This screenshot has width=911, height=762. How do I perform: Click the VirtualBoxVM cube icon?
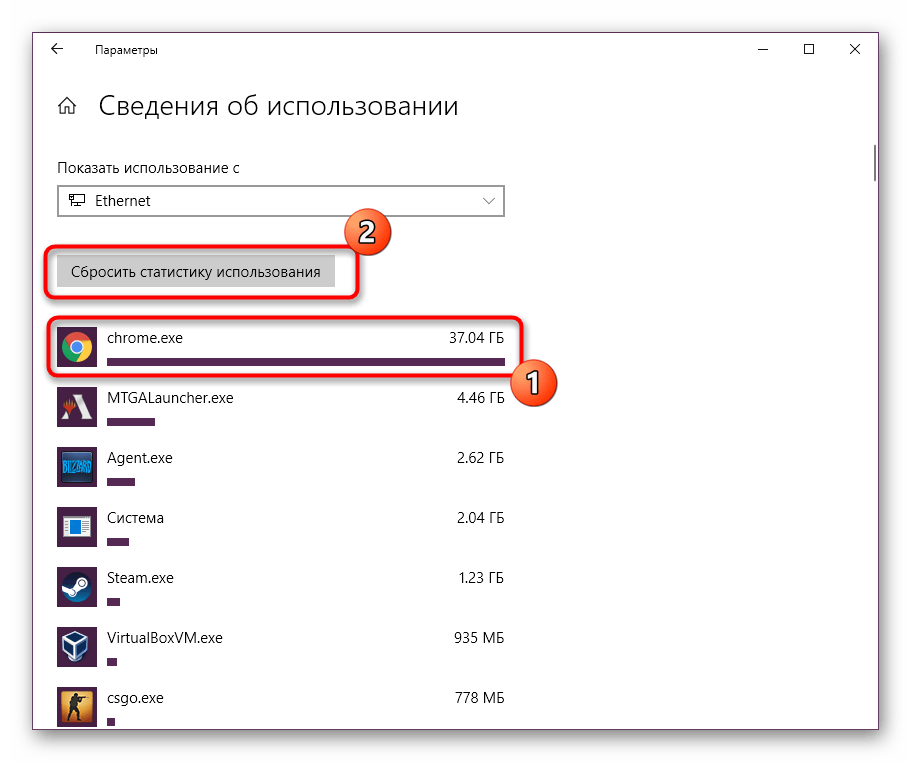77,647
